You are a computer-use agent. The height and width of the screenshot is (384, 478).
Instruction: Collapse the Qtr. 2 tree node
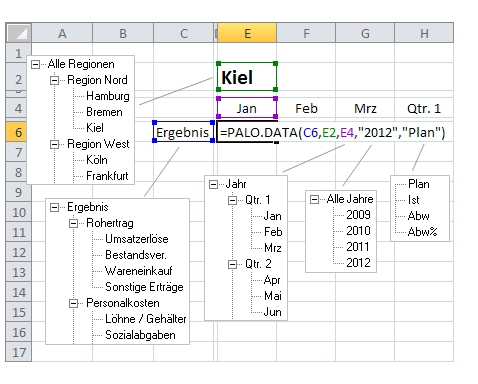point(232,264)
